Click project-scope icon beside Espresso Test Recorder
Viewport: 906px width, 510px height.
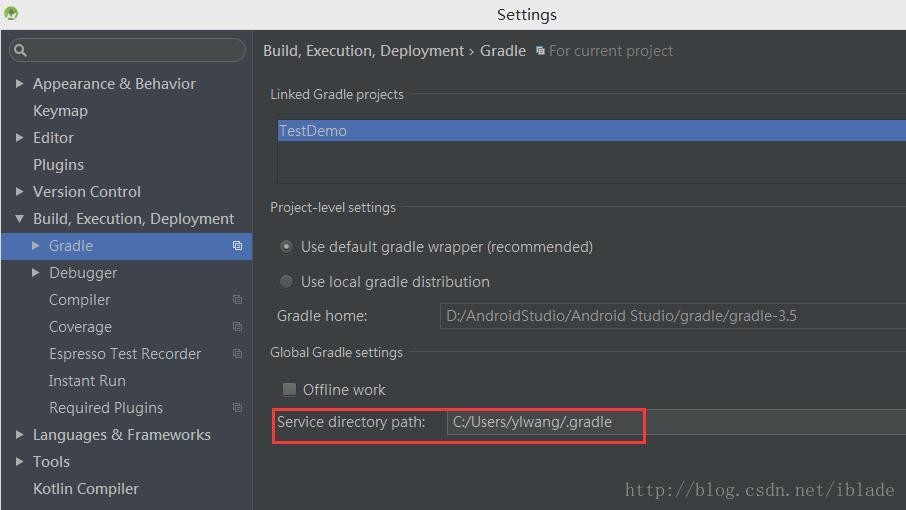(237, 354)
